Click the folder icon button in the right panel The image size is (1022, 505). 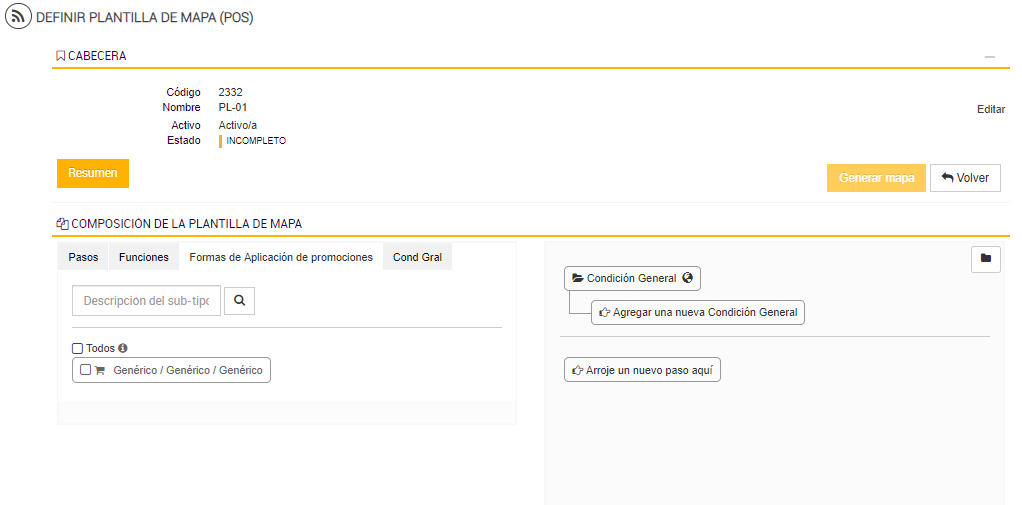pyautogui.click(x=986, y=259)
